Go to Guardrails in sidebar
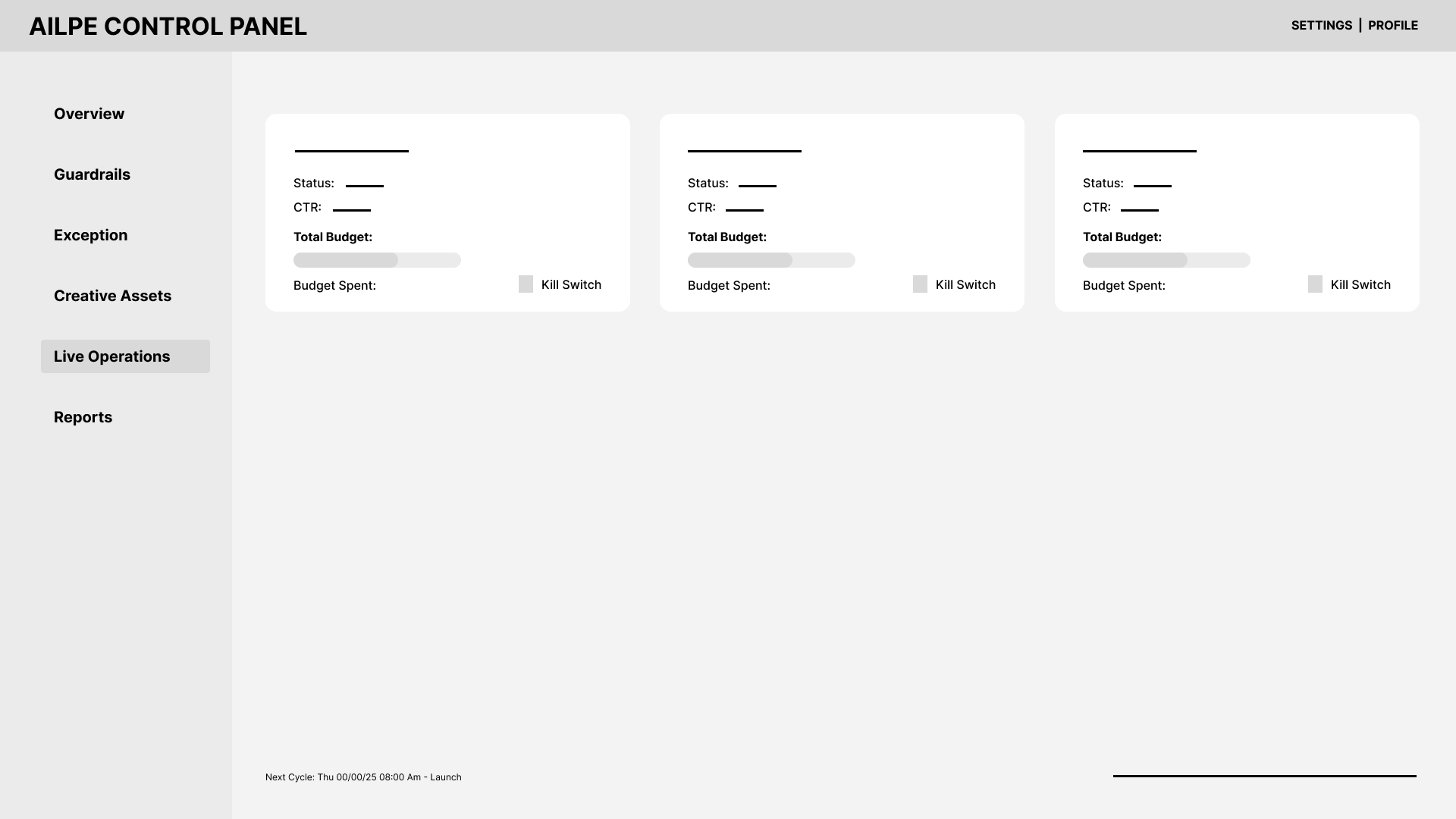 click(x=92, y=174)
